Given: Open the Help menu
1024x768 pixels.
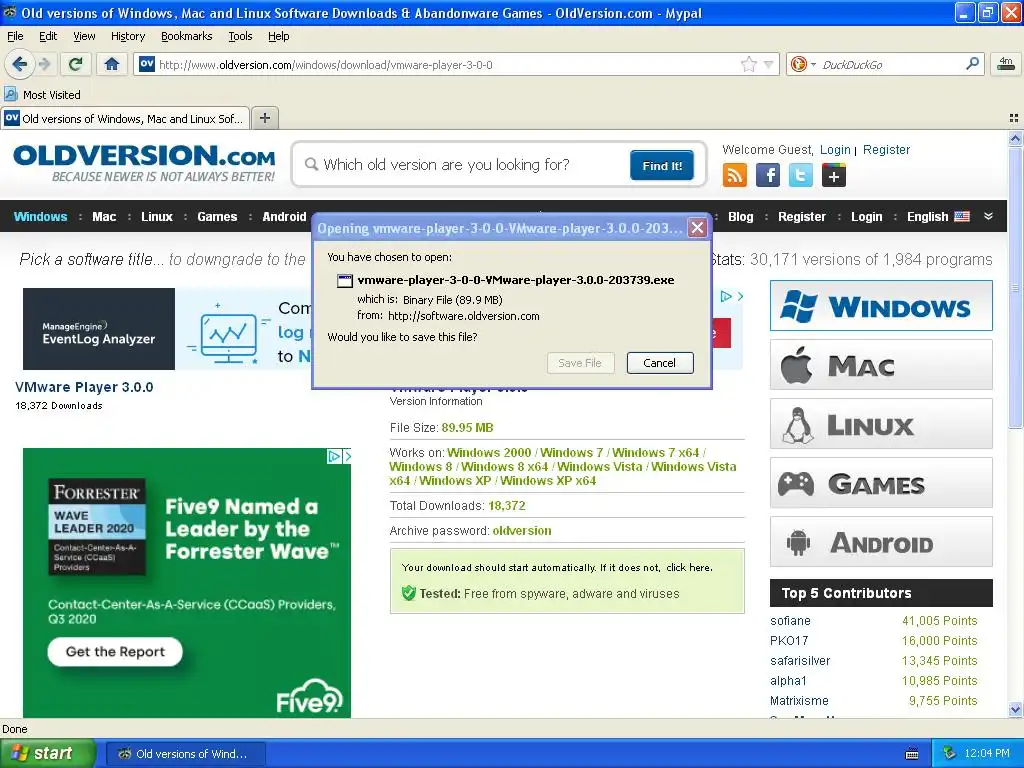Looking at the screenshot, I should pos(278,36).
